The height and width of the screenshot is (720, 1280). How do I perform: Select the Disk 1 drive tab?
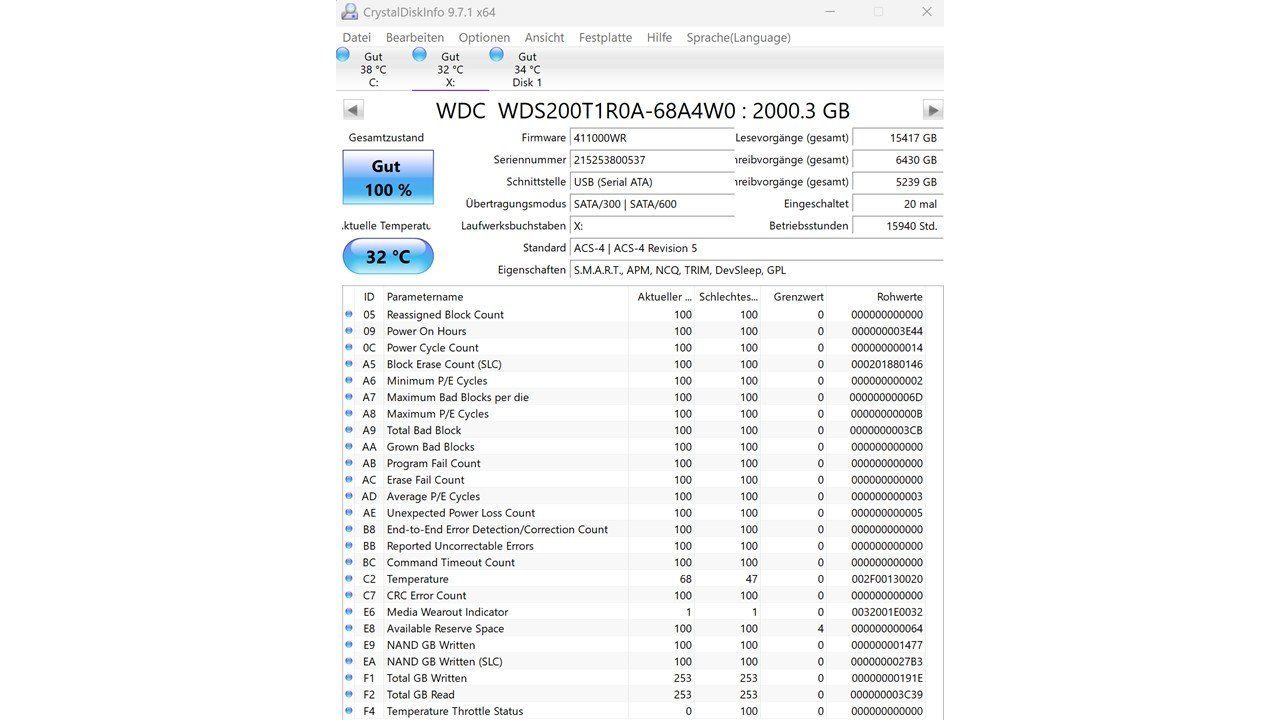(x=527, y=69)
